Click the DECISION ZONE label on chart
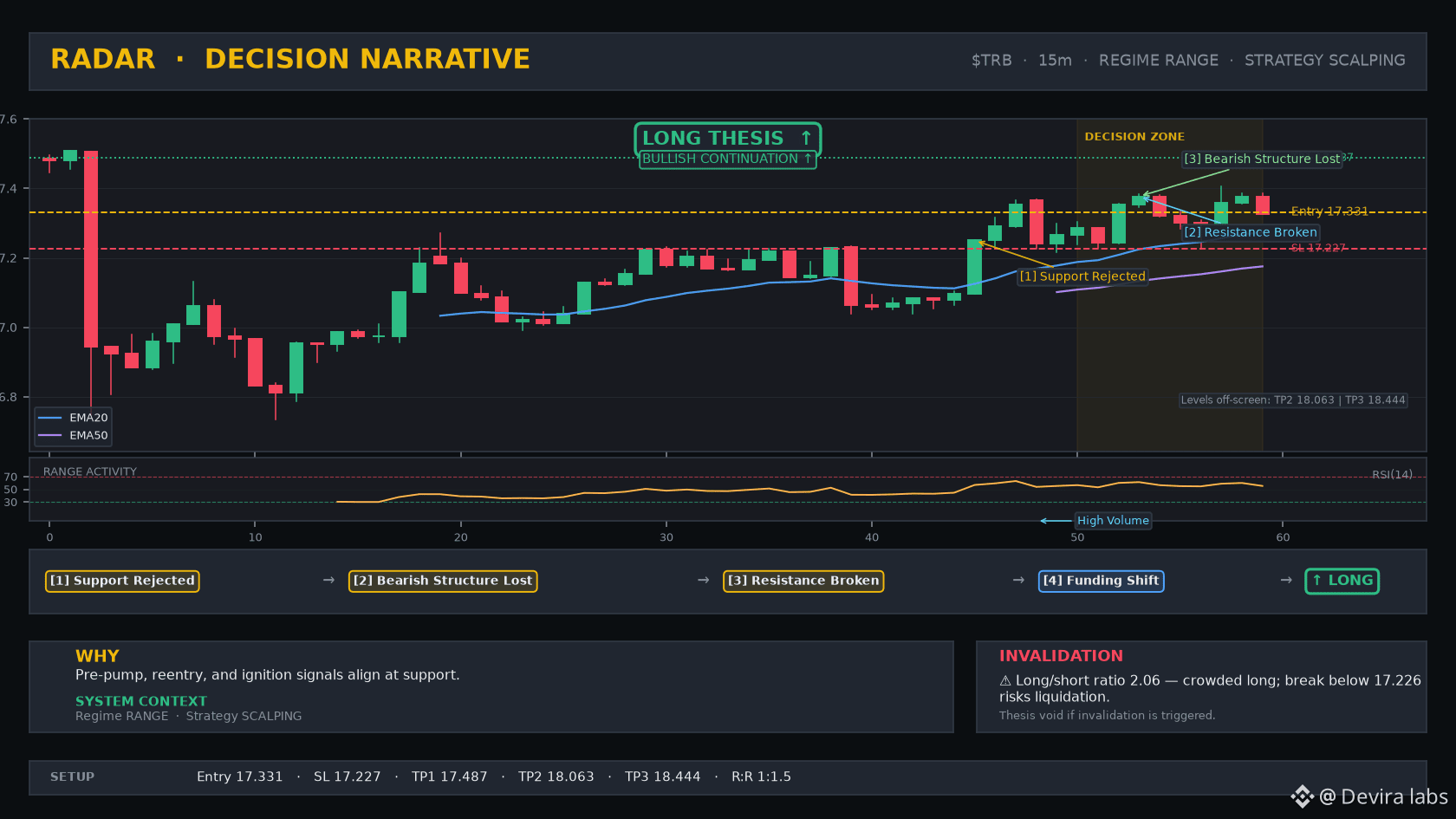The width and height of the screenshot is (1456, 819). 1134,137
